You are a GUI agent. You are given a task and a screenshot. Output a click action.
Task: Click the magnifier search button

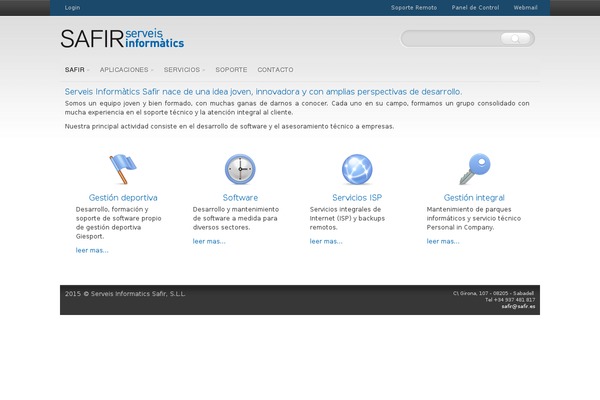[x=515, y=38]
